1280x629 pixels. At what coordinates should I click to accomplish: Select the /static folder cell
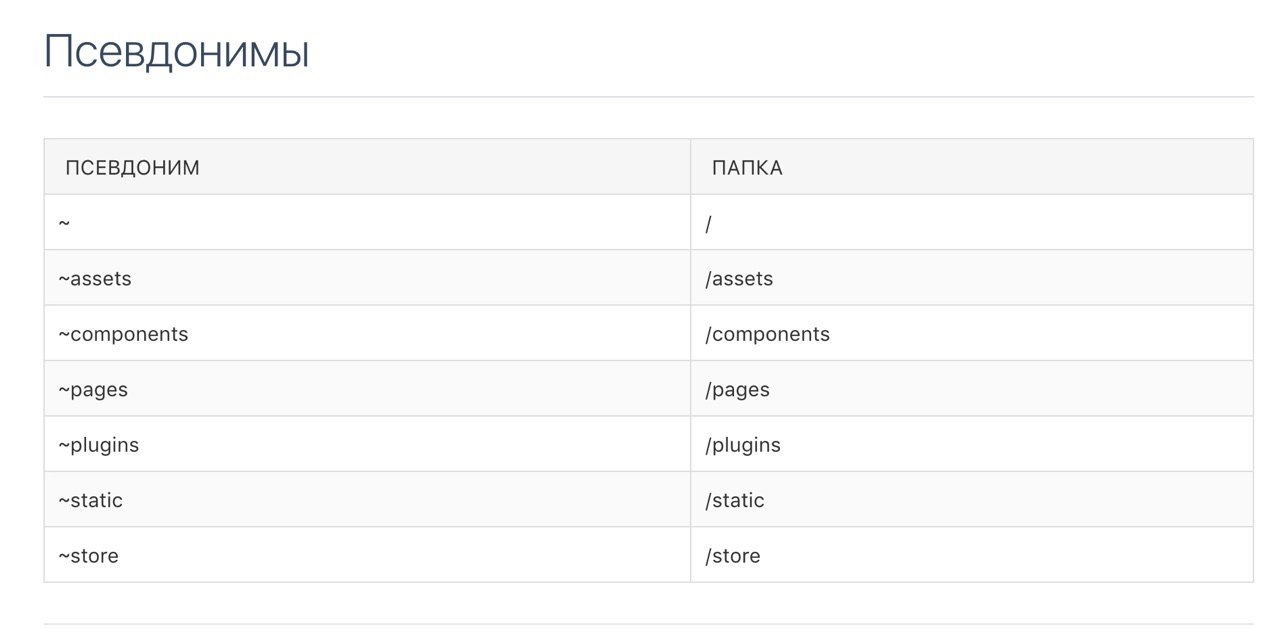(972, 500)
